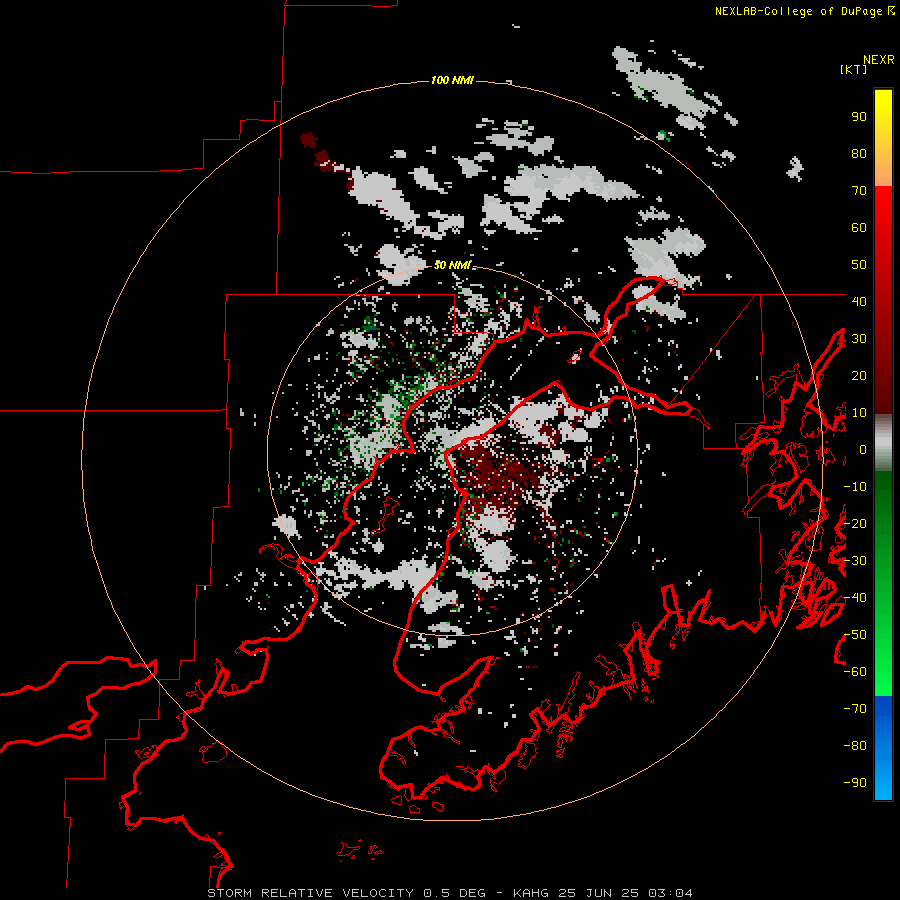Click the -60 label on the velocity scale

[855, 672]
